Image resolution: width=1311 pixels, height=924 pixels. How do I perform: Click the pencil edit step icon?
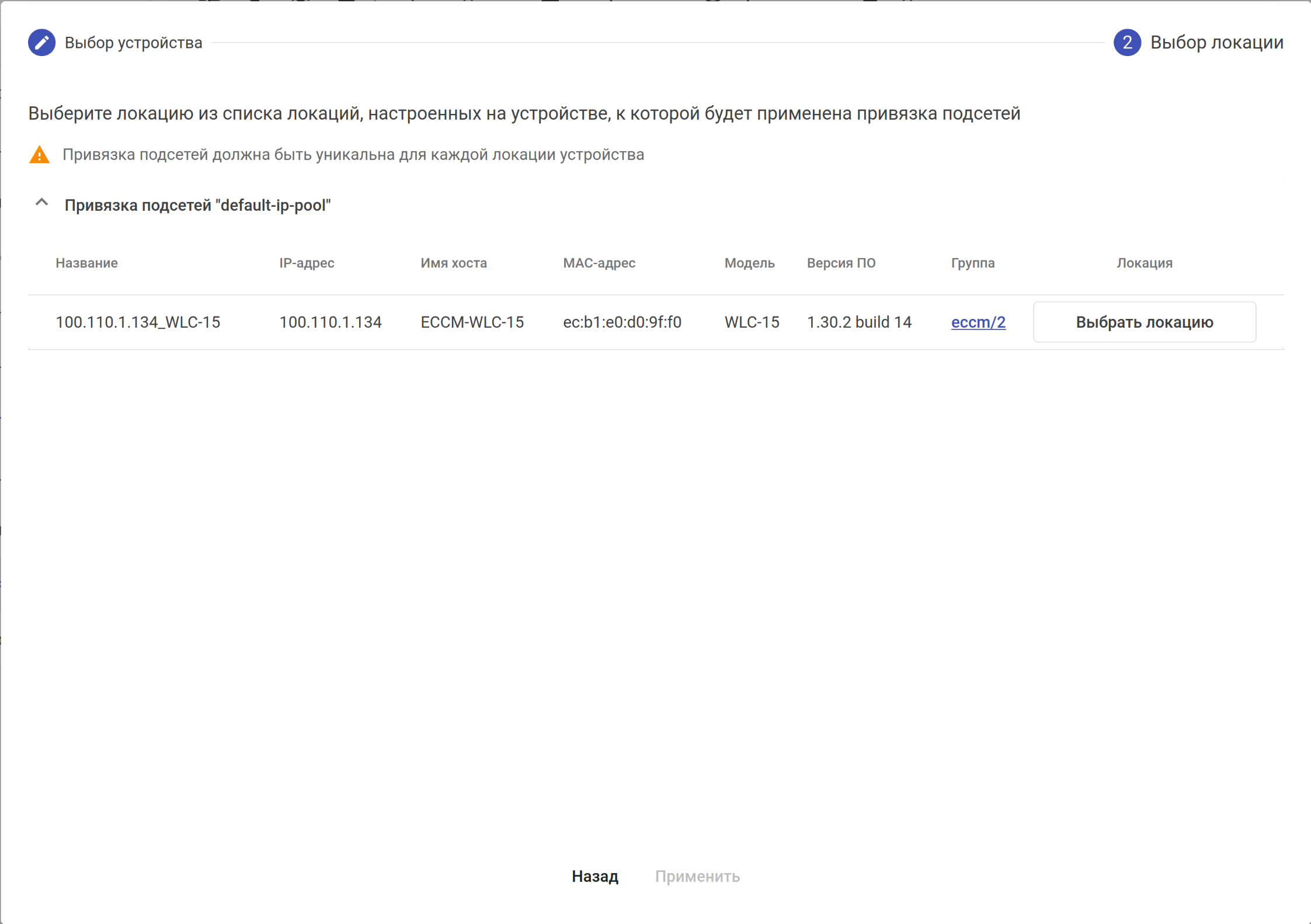[41, 43]
